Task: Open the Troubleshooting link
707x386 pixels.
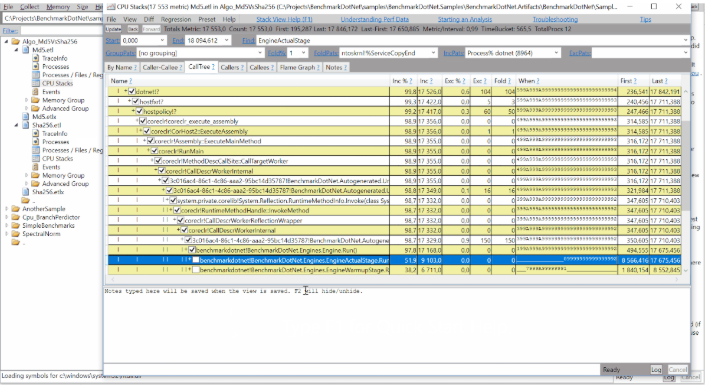Action: [555, 19]
